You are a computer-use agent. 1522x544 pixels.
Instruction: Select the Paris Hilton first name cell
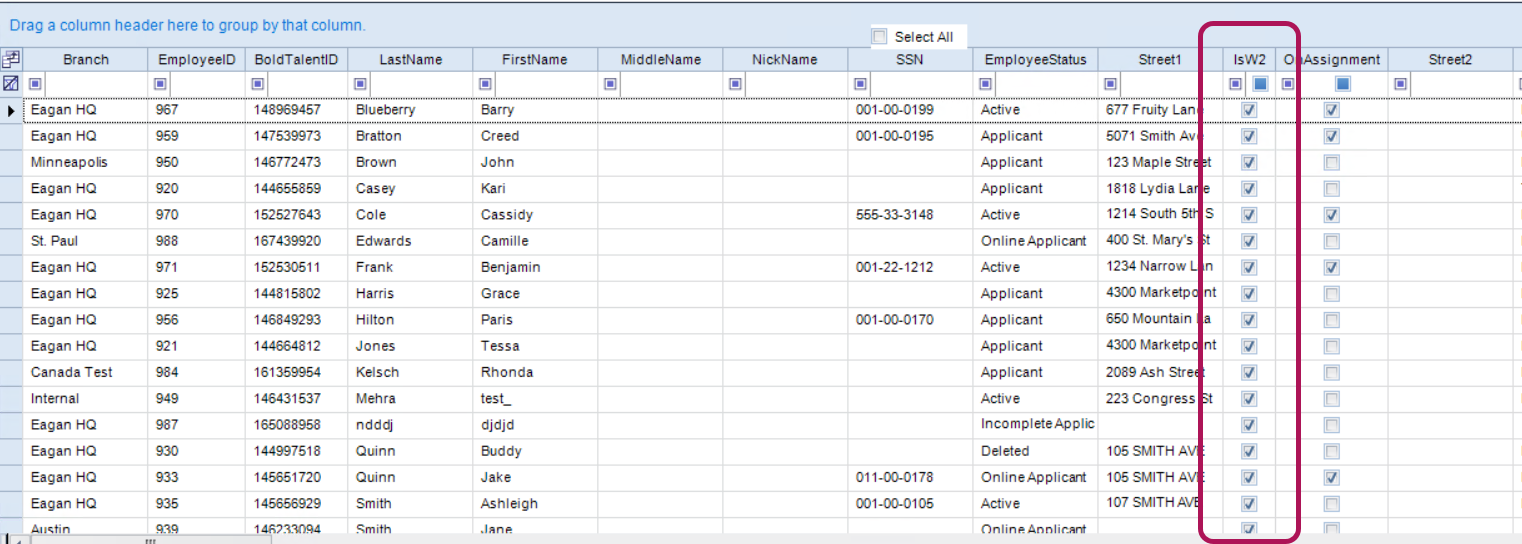pos(534,320)
